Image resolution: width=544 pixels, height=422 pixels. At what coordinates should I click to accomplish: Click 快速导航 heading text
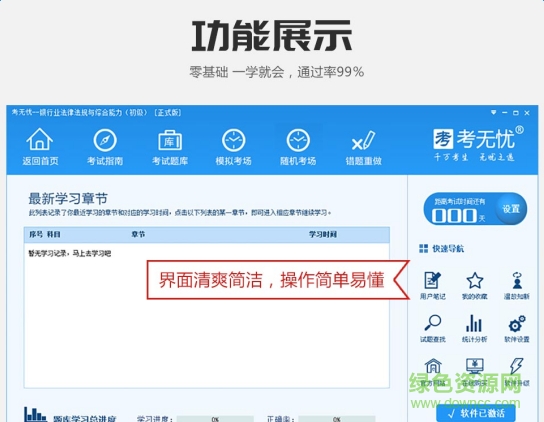click(448, 248)
